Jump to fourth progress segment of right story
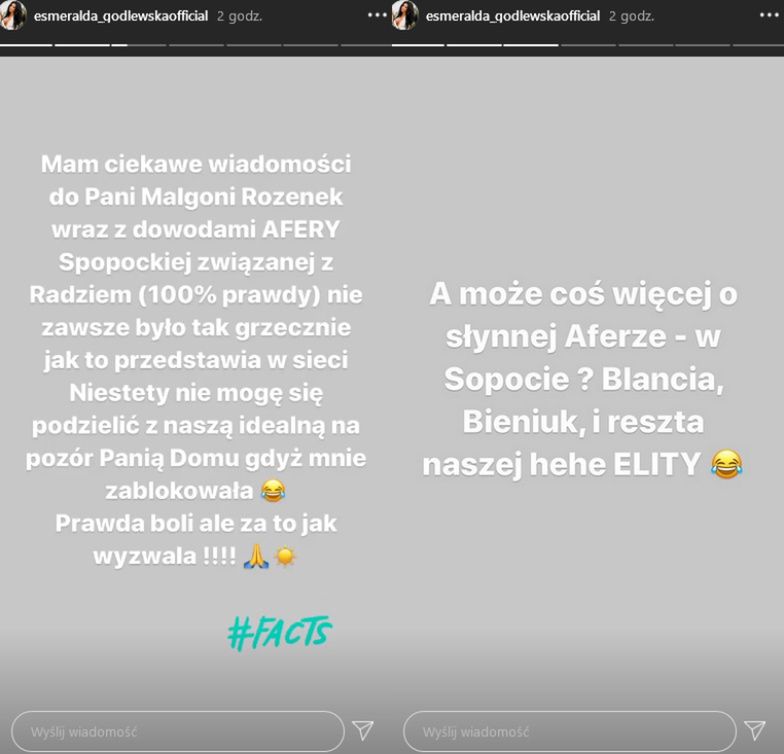Viewport: 784px width, 754px height. coord(588,45)
